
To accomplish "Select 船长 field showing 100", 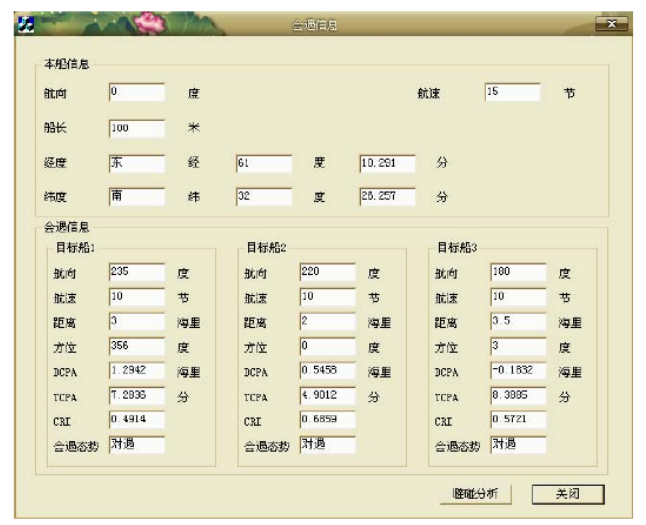I will 137,128.
